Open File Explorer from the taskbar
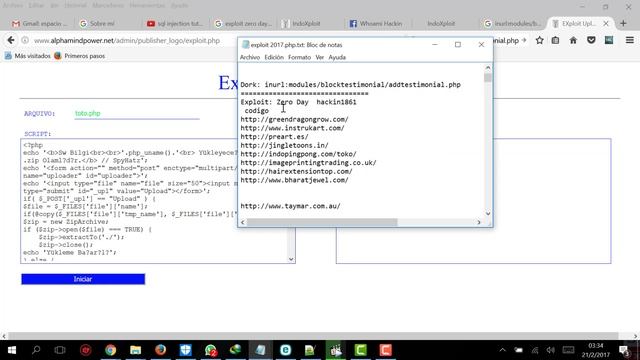 136,350
